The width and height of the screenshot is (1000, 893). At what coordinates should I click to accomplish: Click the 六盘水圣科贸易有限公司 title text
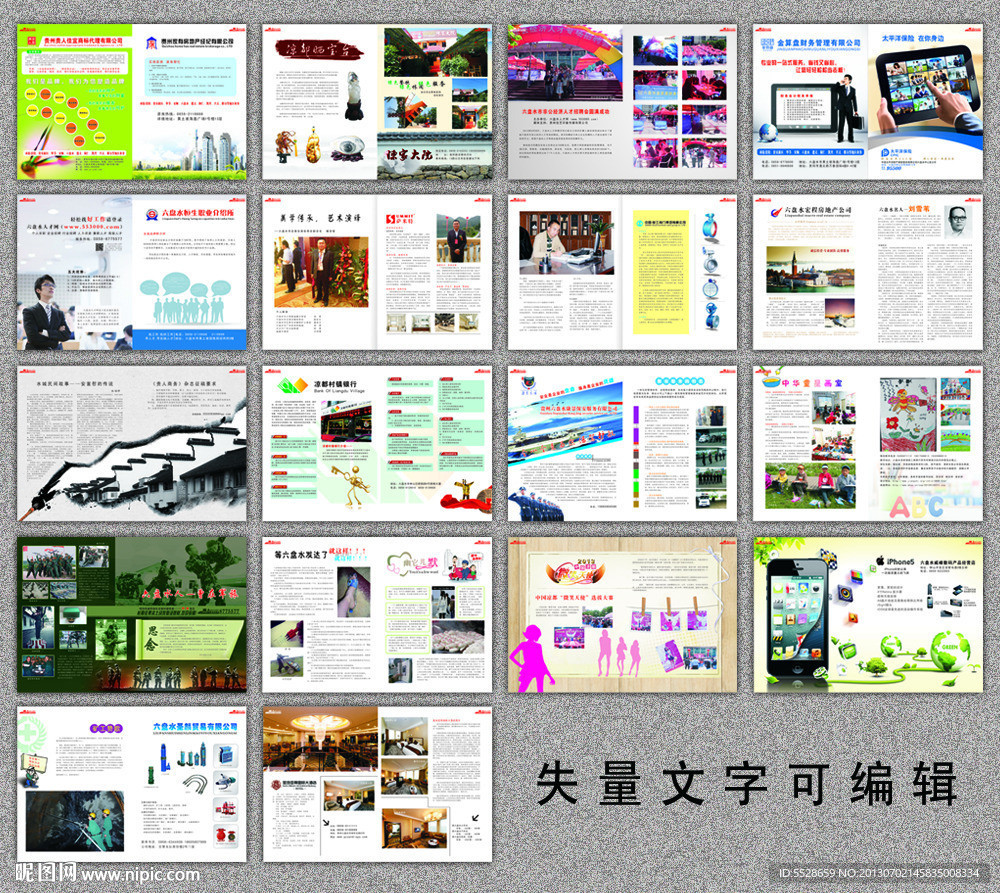click(x=195, y=727)
